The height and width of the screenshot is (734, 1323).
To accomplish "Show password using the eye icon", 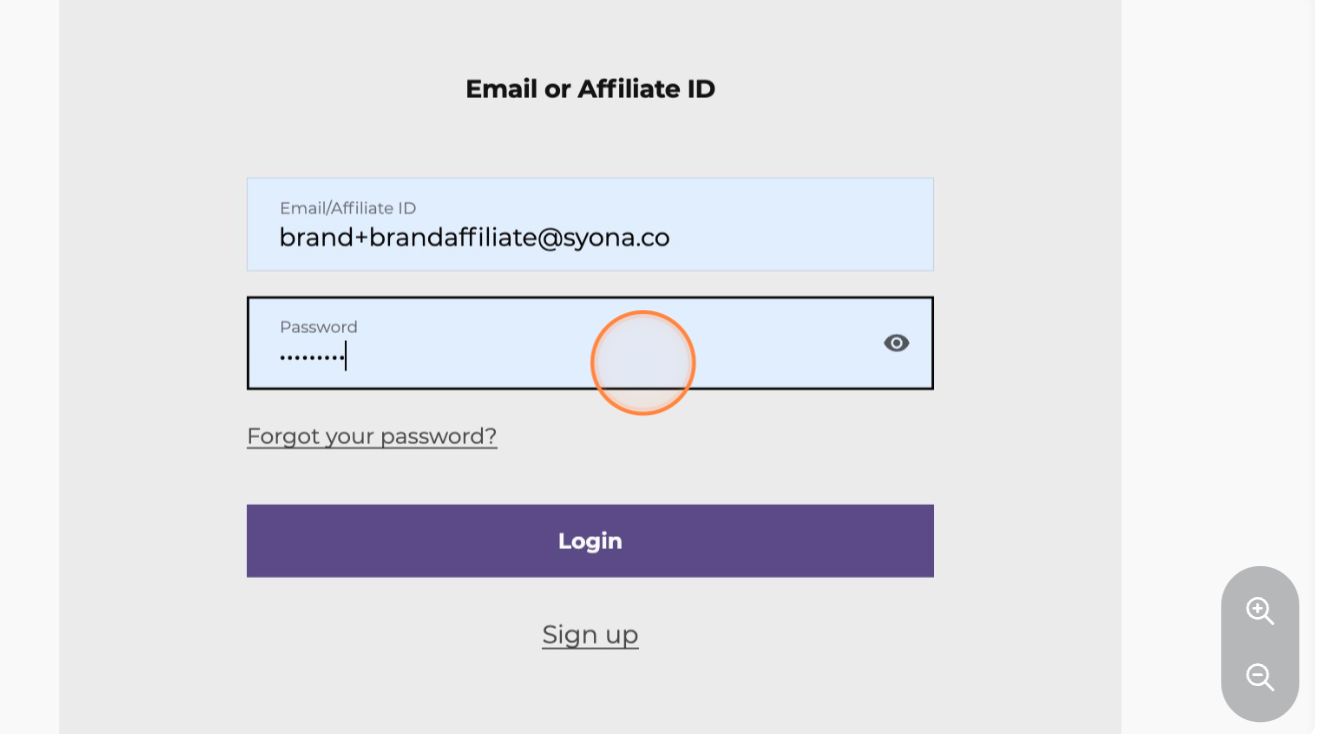I will (896, 343).
